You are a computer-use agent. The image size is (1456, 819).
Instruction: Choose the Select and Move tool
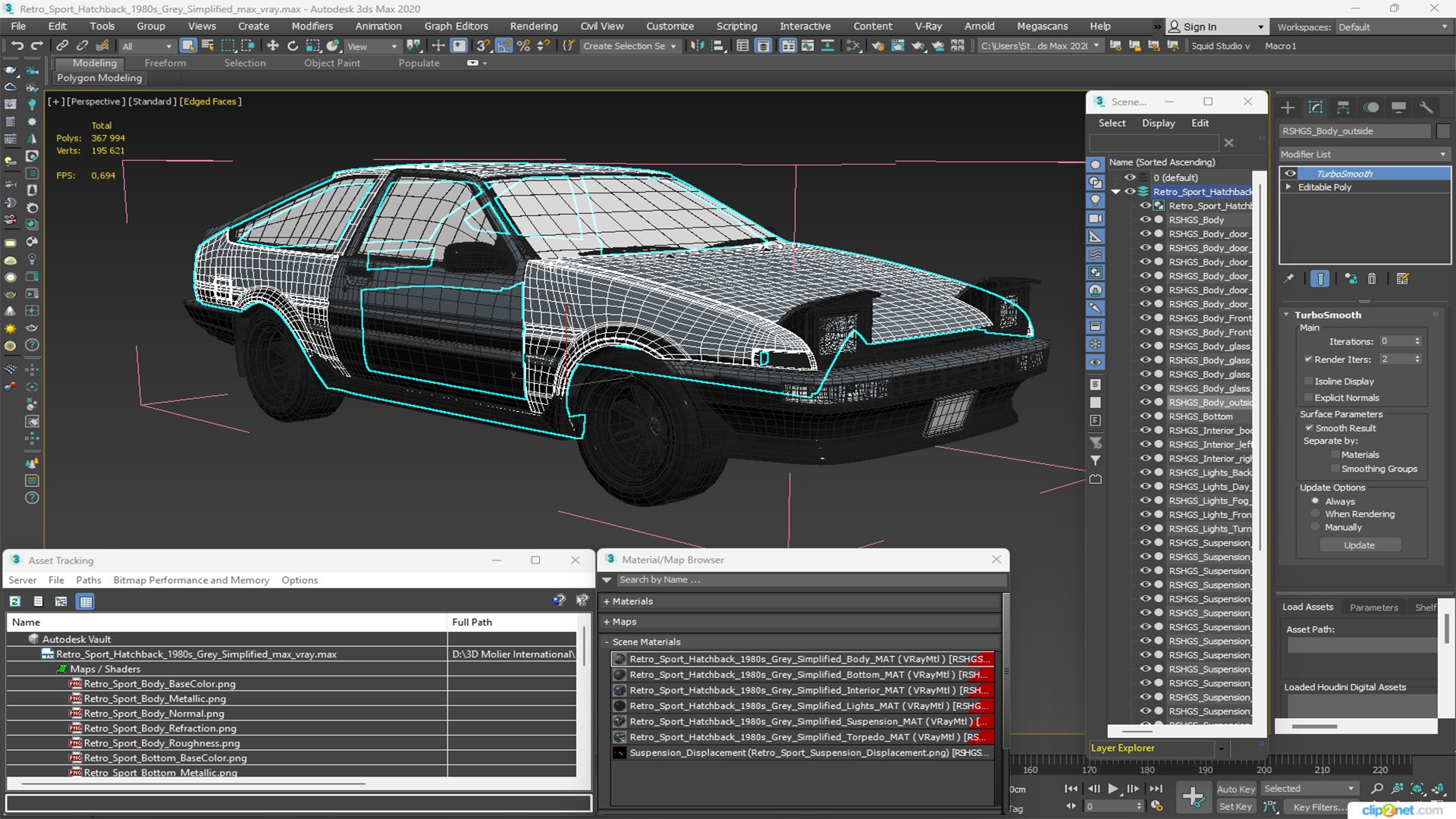point(273,46)
